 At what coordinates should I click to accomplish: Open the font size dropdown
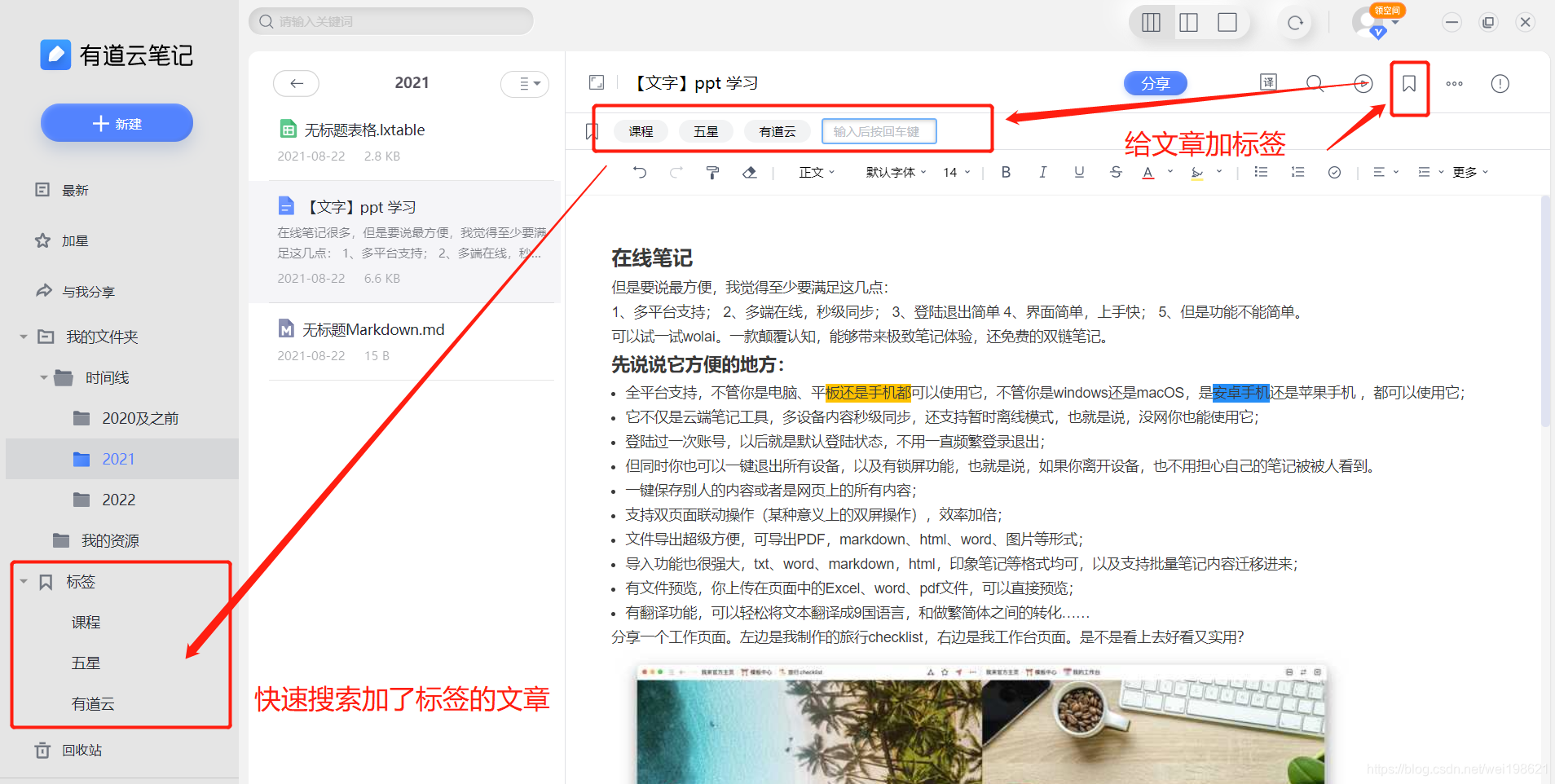click(x=954, y=172)
